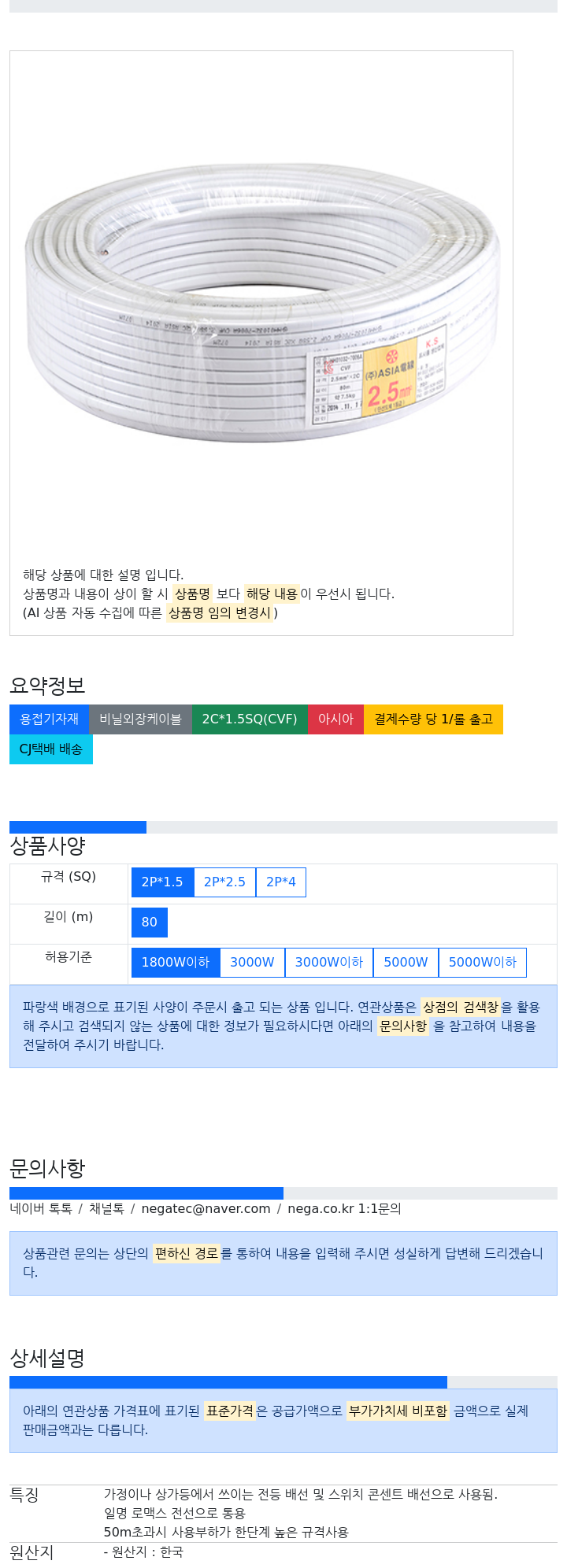Image resolution: width=567 pixels, height=1568 pixels.
Task: Choose the 2P*4 size option
Action: click(x=281, y=882)
